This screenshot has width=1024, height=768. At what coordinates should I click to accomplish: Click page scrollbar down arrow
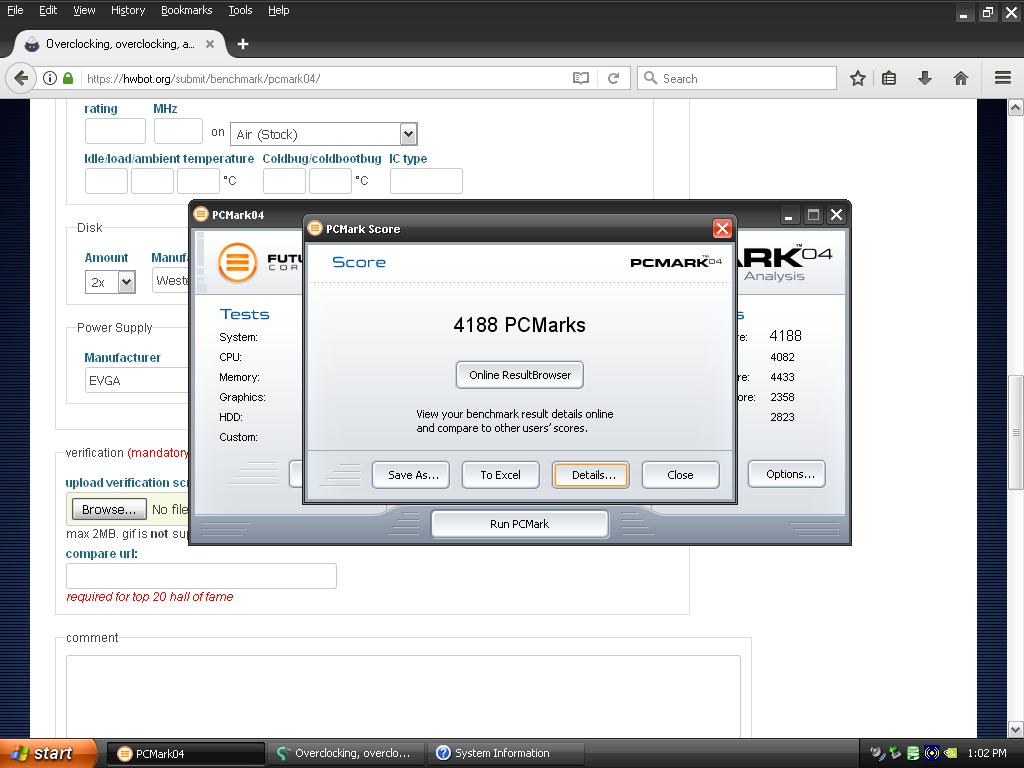[x=1016, y=729]
